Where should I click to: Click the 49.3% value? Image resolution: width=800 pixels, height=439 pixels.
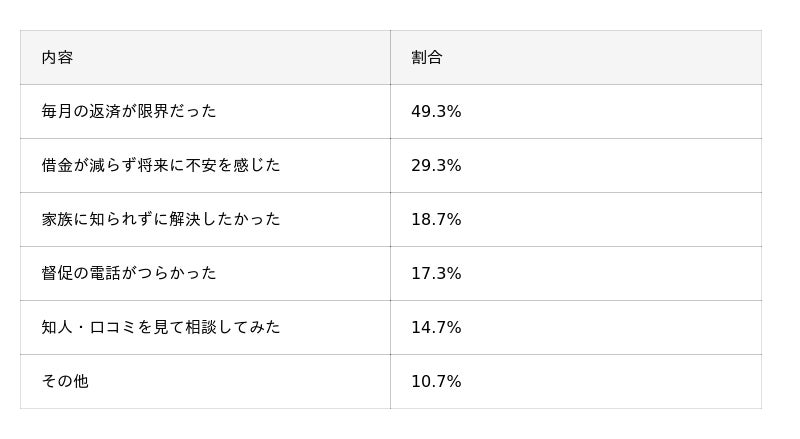pyautogui.click(x=436, y=112)
